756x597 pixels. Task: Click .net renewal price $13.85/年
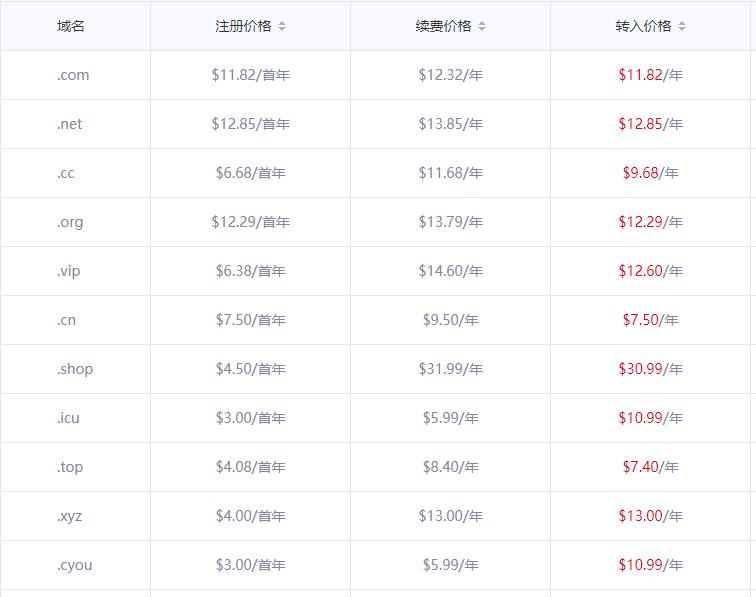click(x=451, y=124)
